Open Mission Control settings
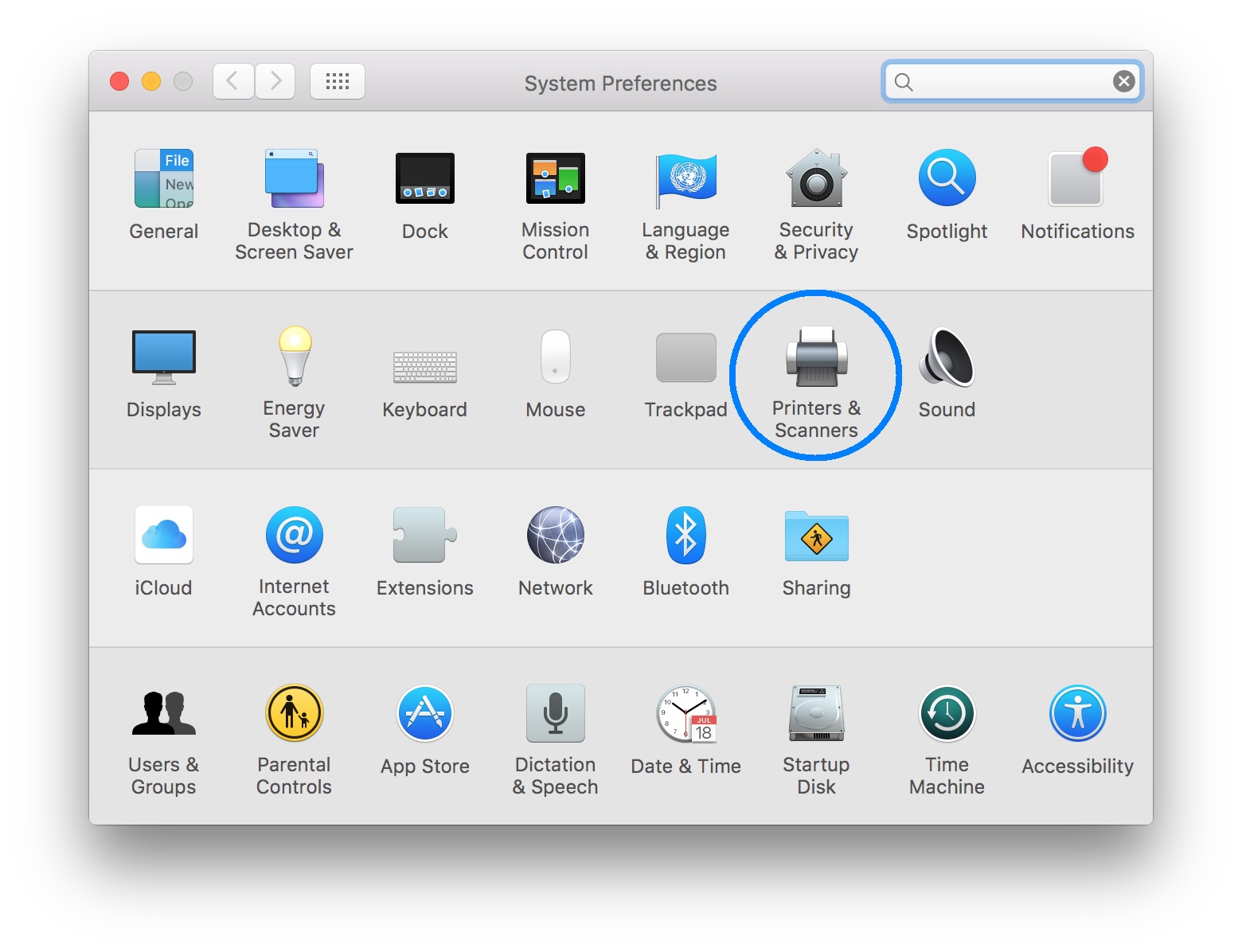The image size is (1242, 952). click(x=556, y=205)
